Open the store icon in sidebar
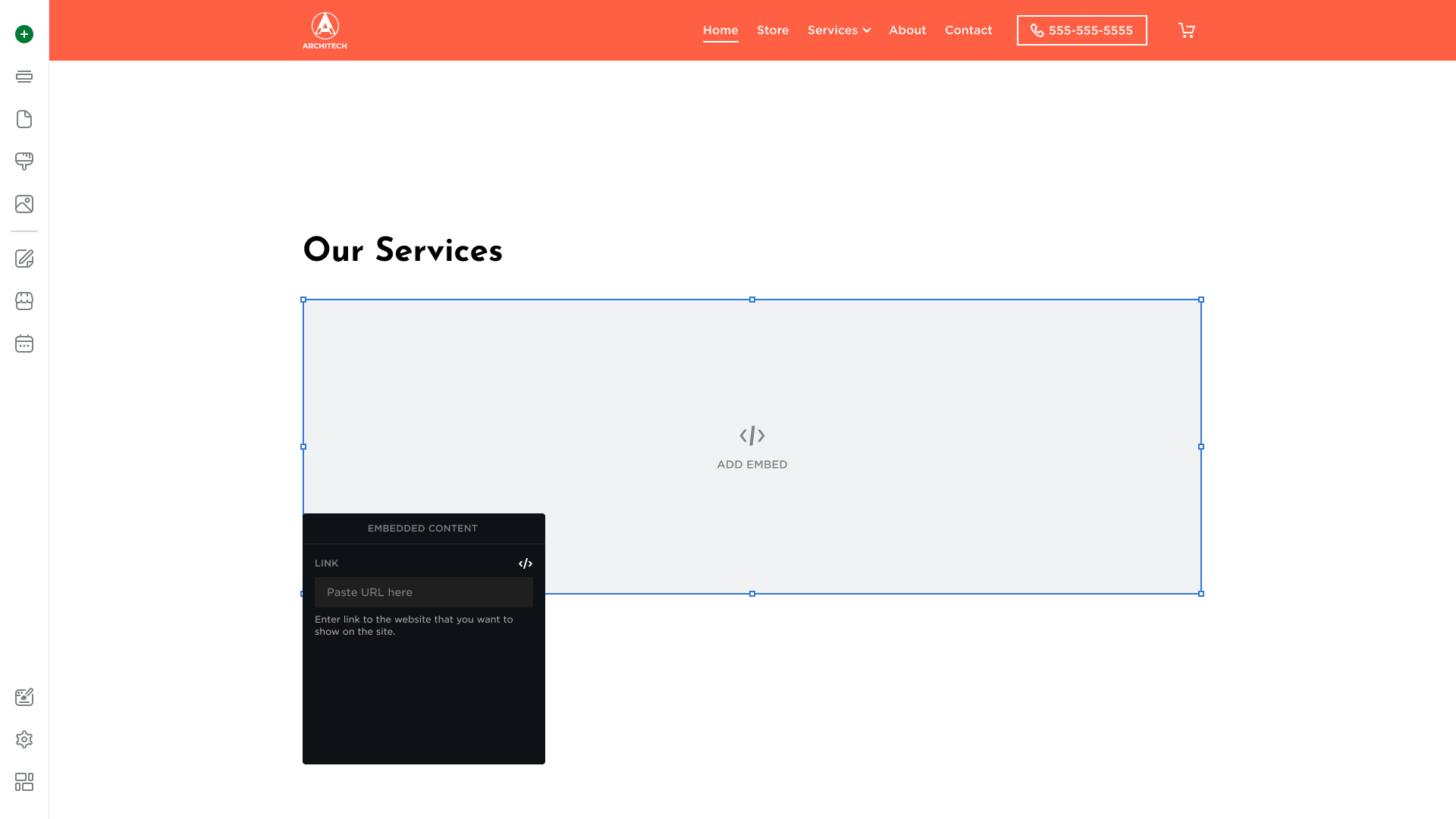This screenshot has width=1456, height=819. point(24,301)
